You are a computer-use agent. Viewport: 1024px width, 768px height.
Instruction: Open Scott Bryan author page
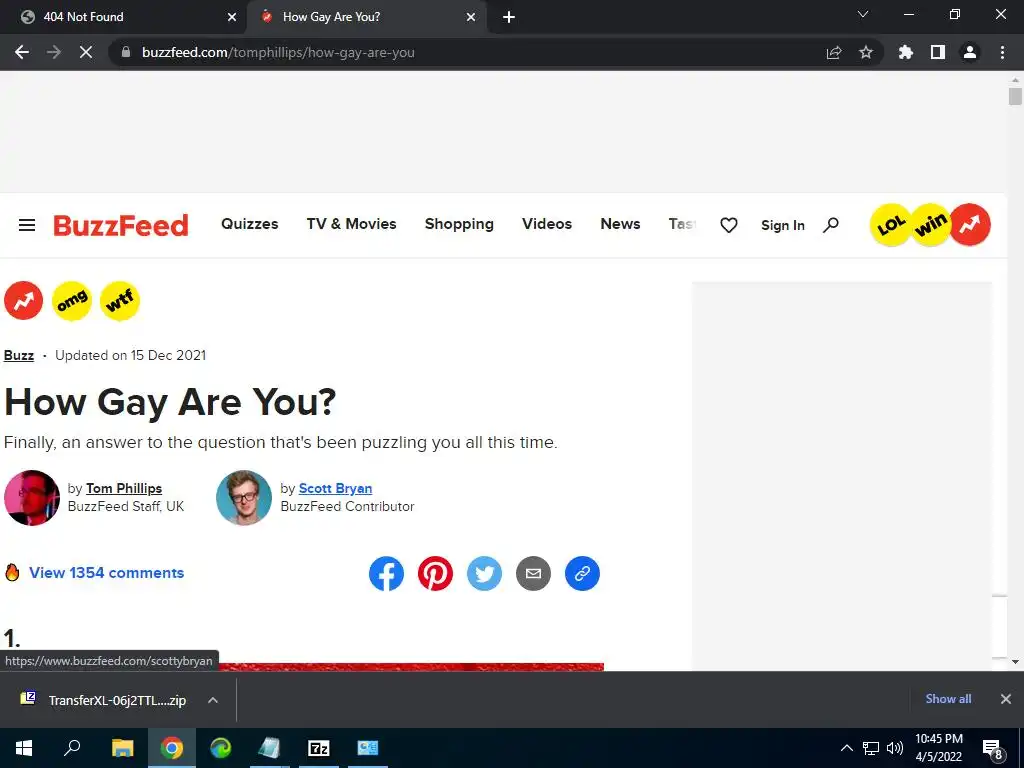point(336,488)
